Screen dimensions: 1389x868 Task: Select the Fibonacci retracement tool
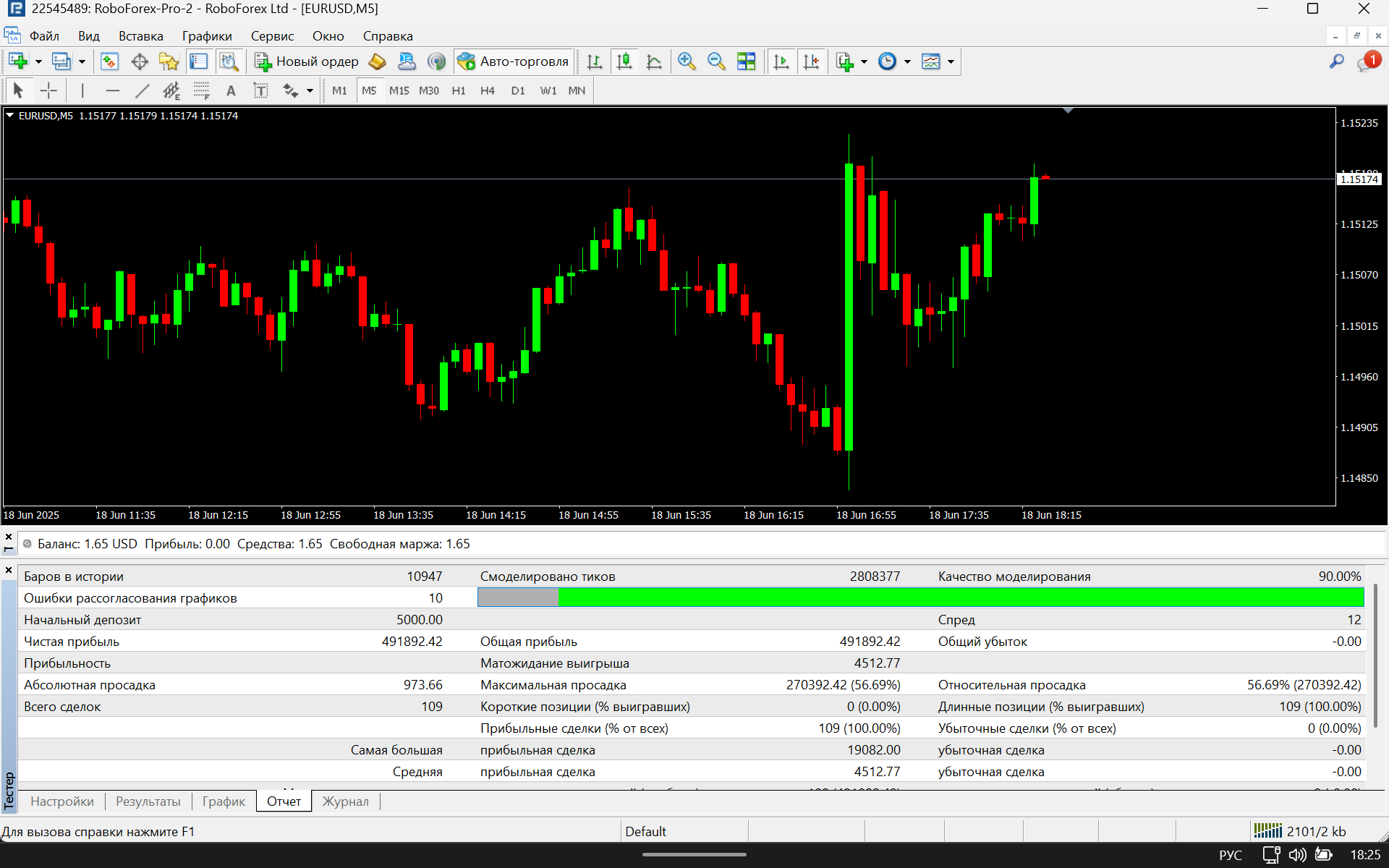pos(201,90)
